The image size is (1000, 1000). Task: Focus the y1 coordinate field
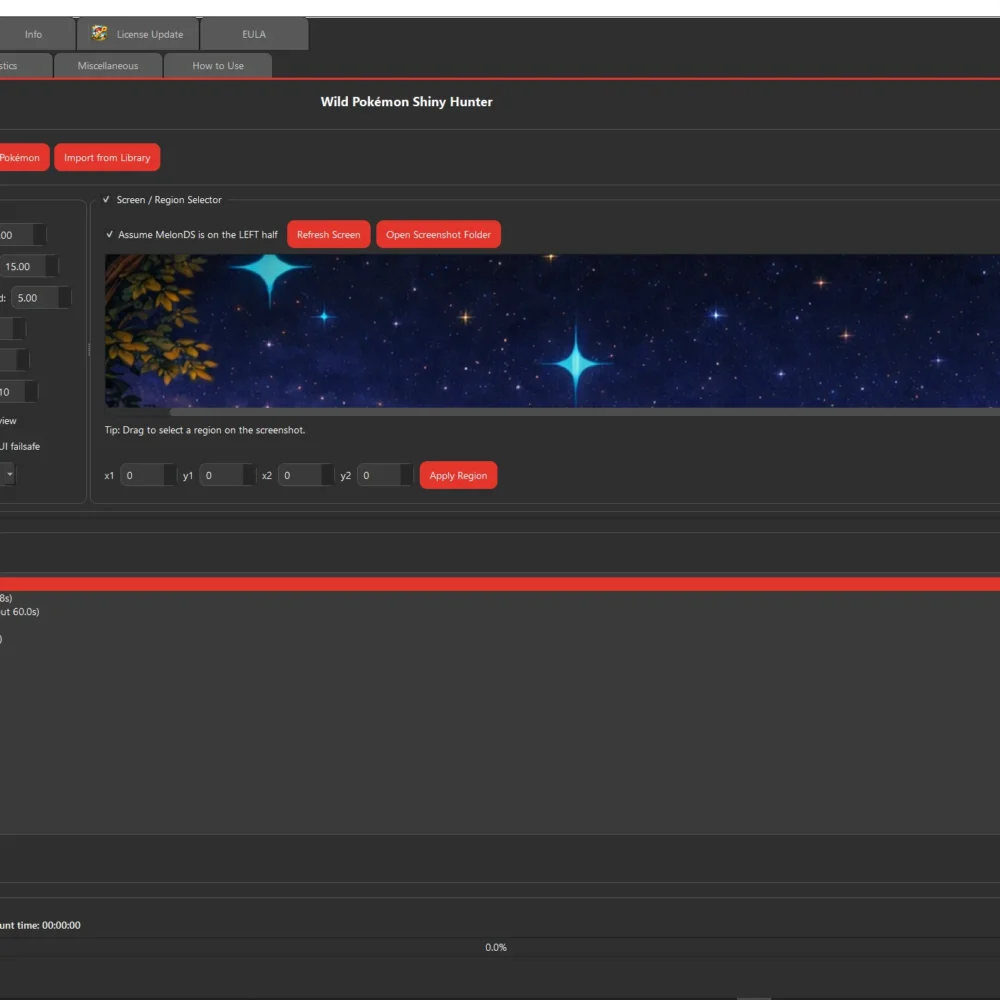click(221, 475)
